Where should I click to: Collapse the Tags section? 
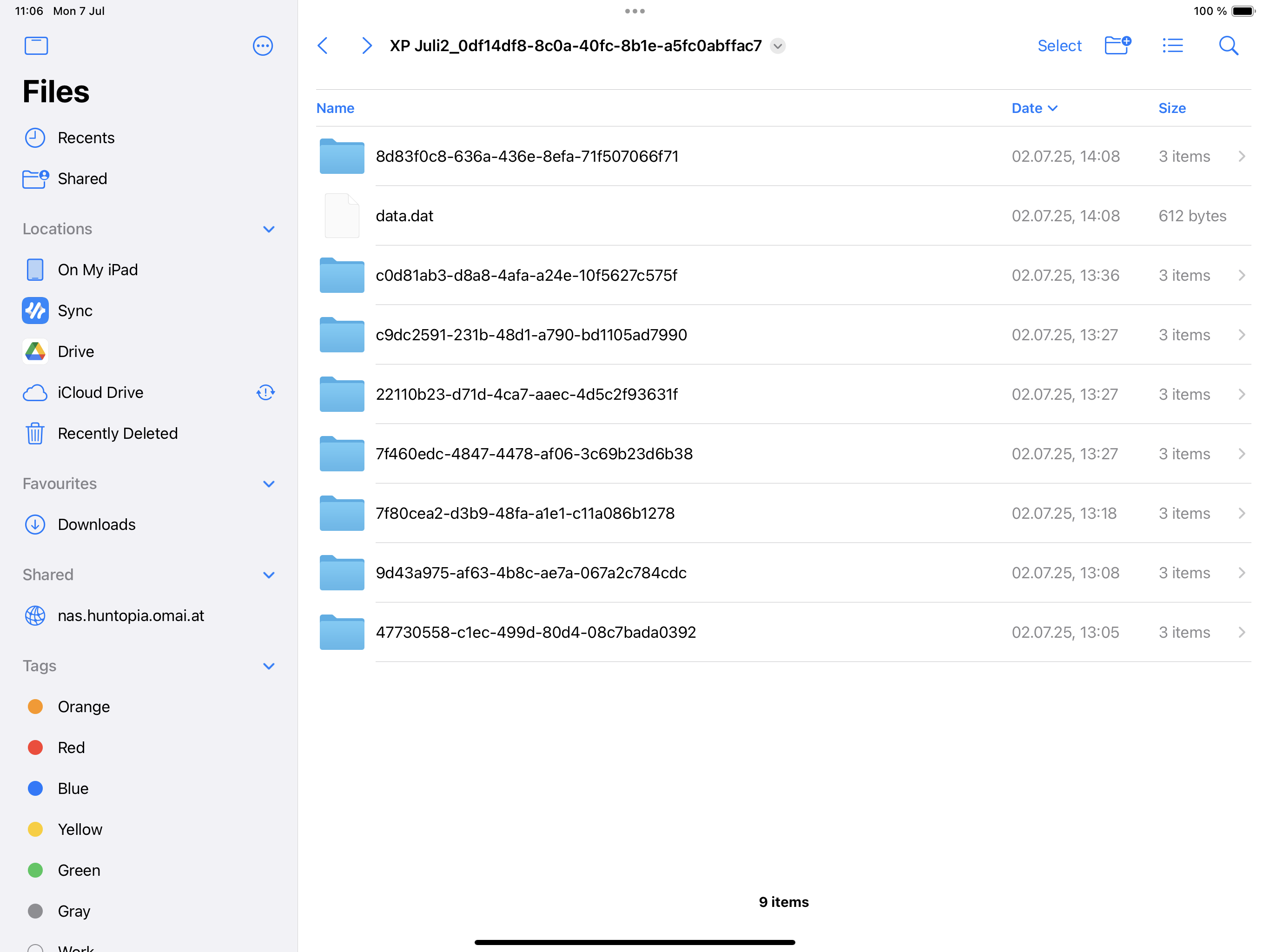click(268, 666)
